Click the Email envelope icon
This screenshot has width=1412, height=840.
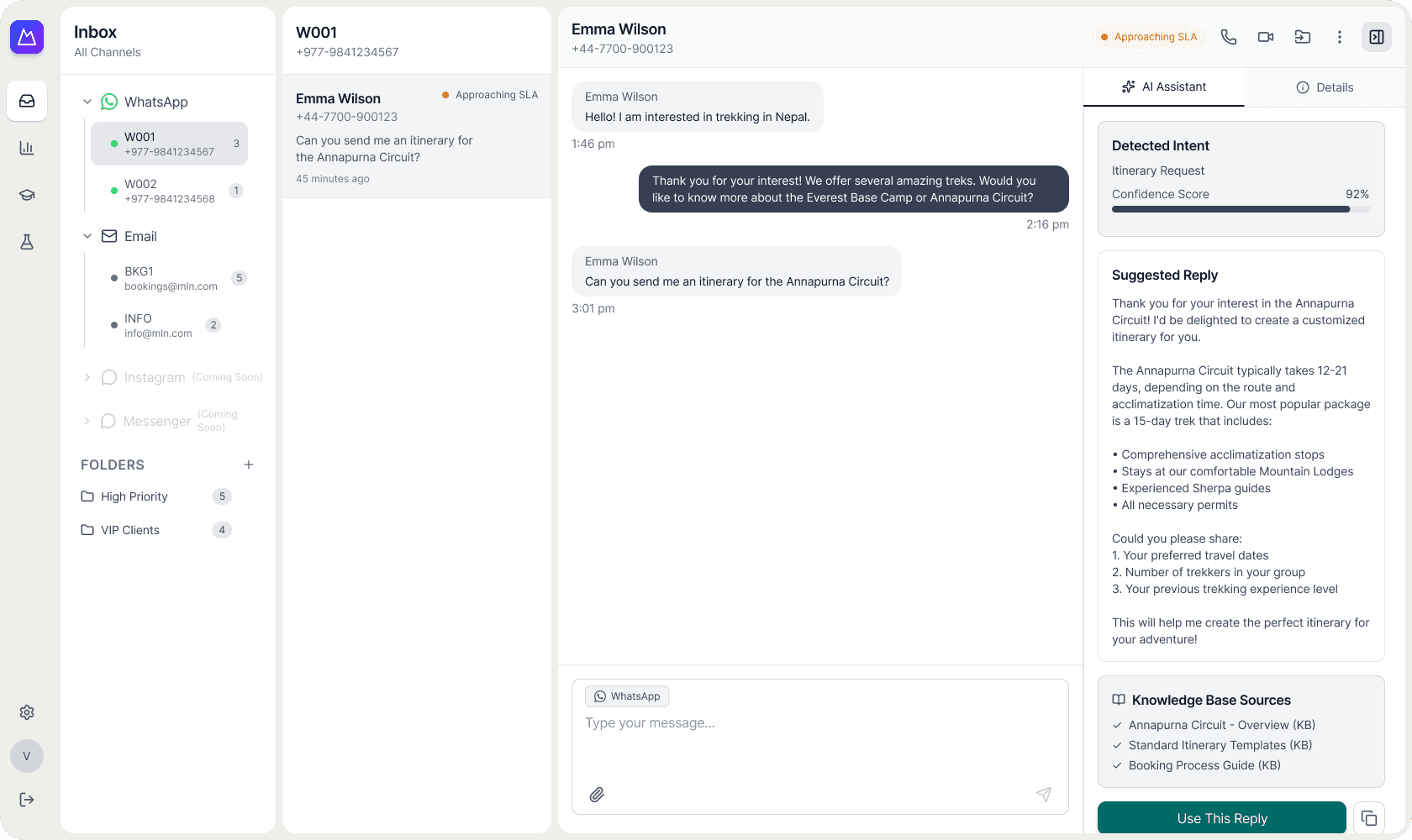coord(109,236)
